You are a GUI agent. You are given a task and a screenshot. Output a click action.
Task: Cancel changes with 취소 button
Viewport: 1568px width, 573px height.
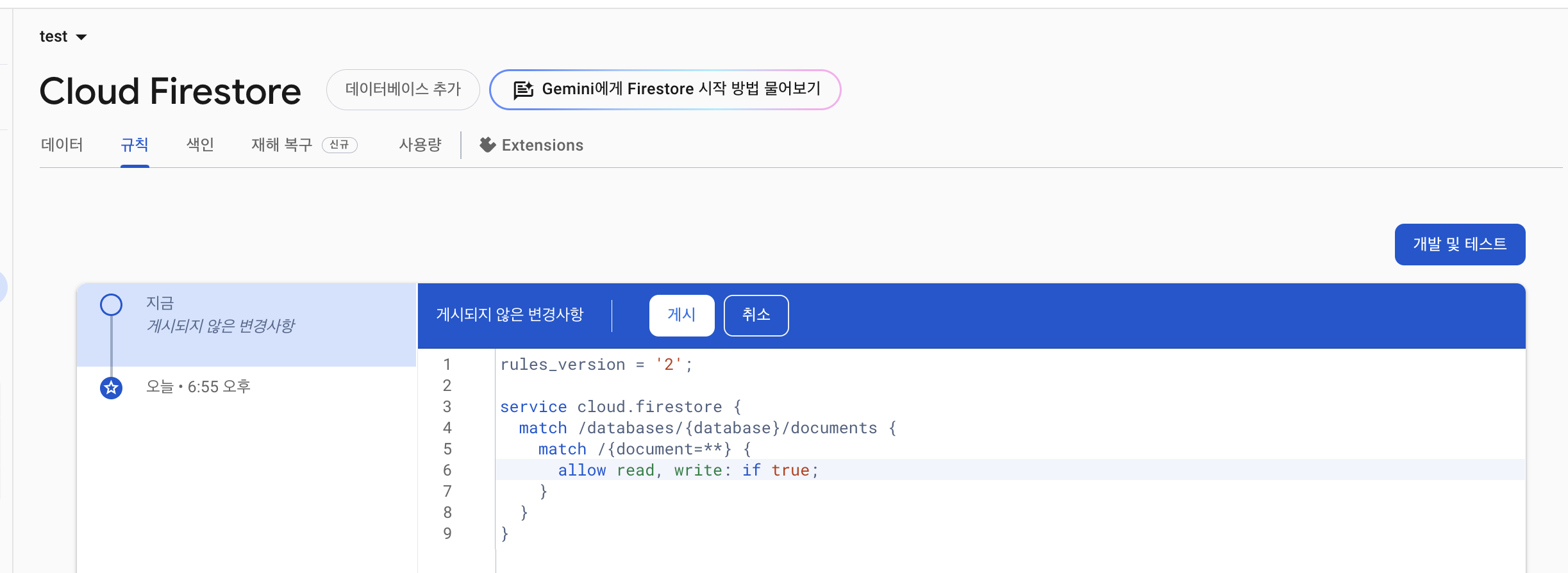756,315
